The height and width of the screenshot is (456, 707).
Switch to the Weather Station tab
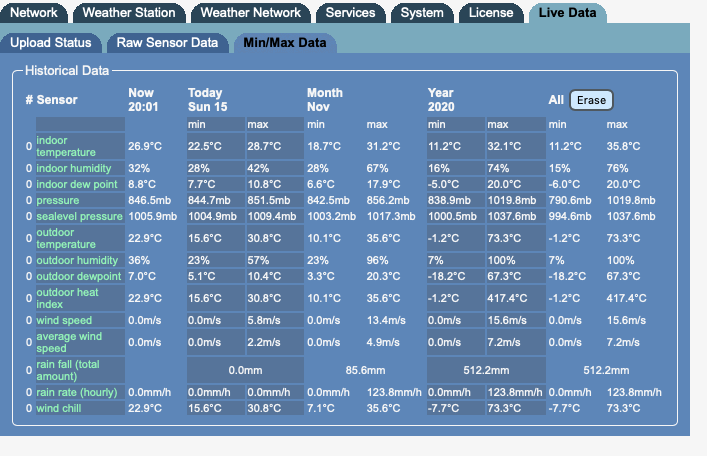129,13
